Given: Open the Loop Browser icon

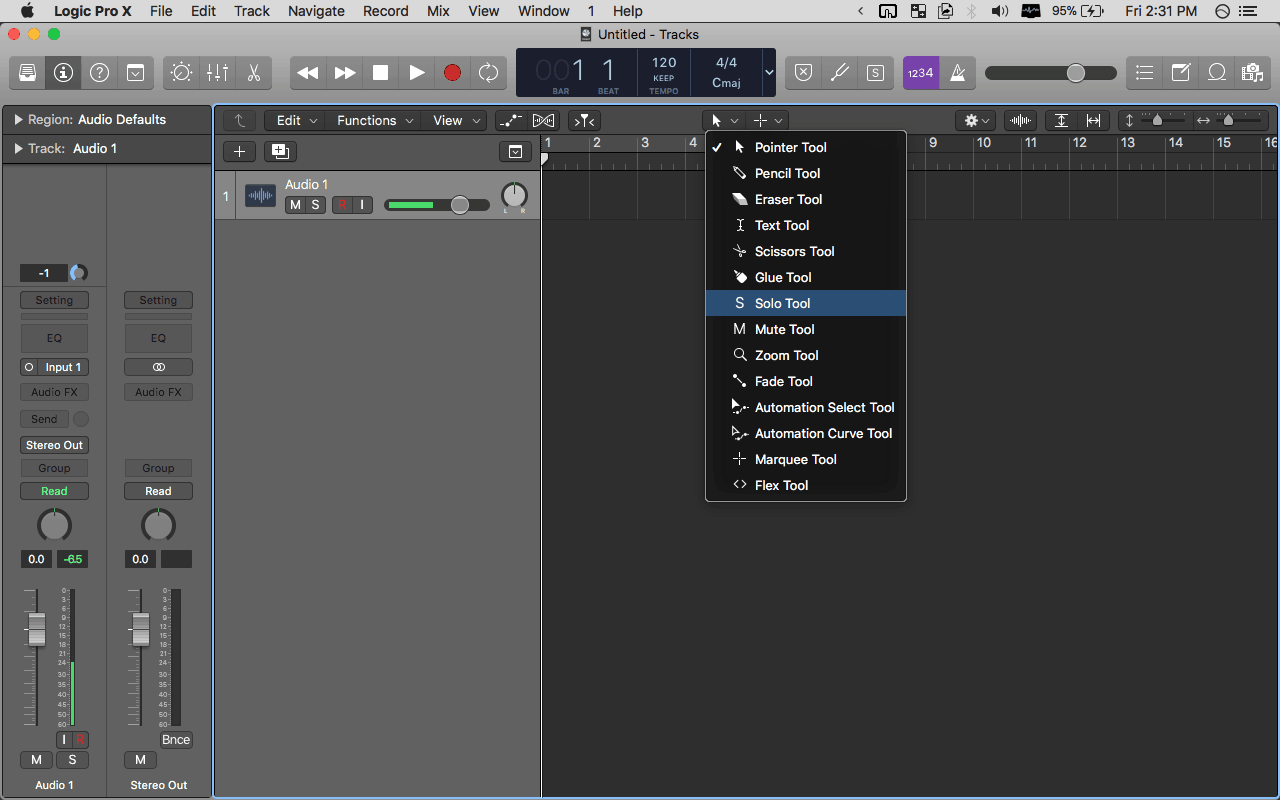Looking at the screenshot, I should pyautogui.click(x=1217, y=73).
